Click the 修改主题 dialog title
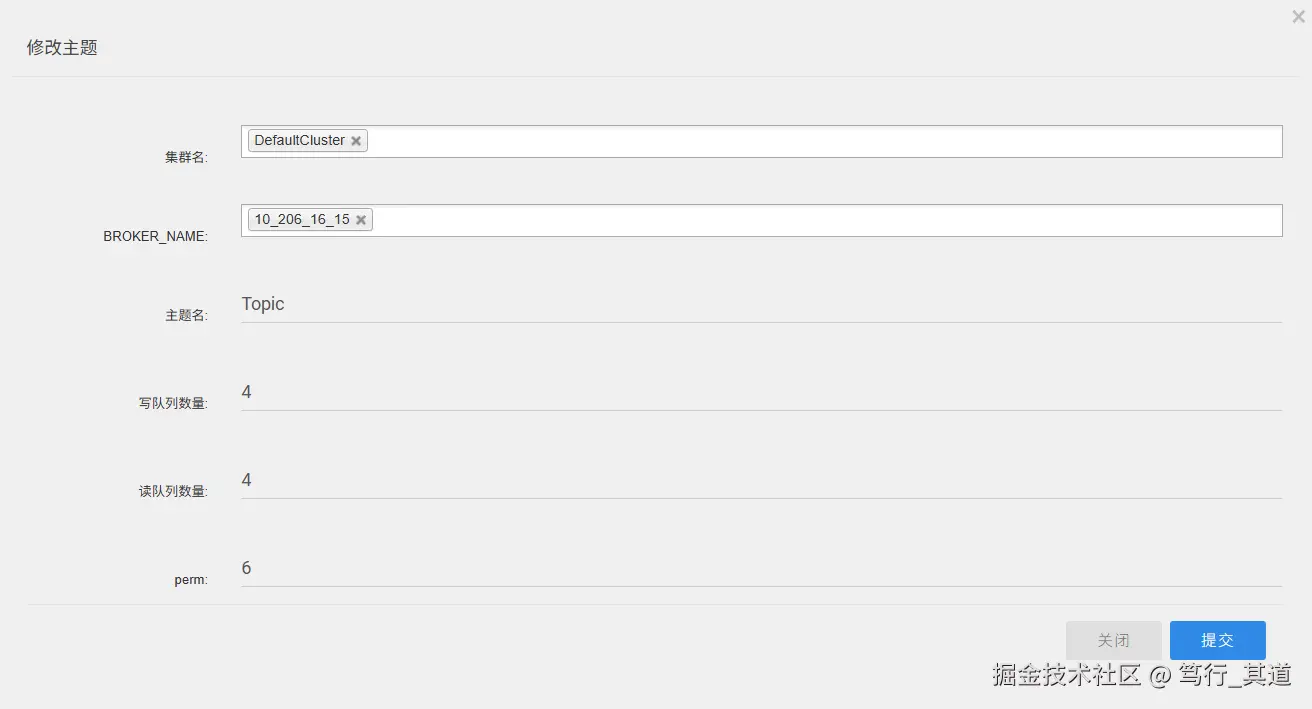1312x709 pixels. 62,47
